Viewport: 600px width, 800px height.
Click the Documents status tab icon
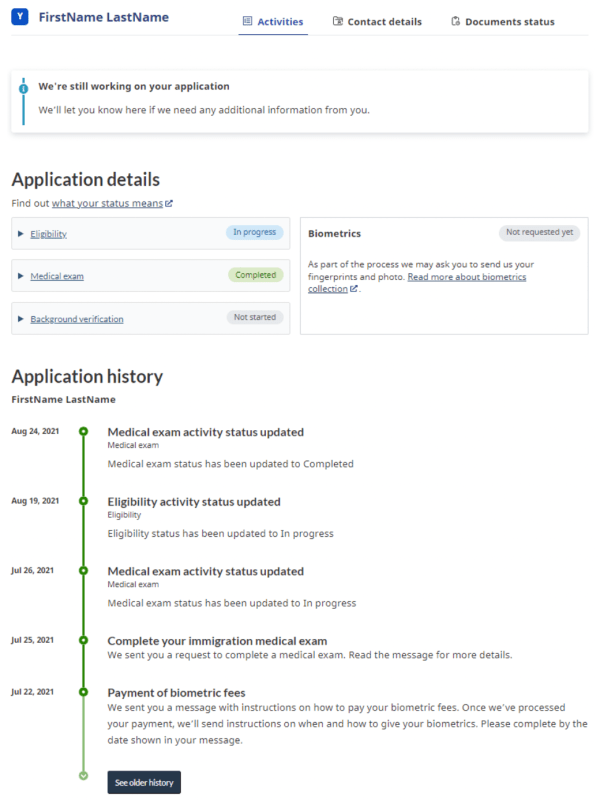click(455, 21)
